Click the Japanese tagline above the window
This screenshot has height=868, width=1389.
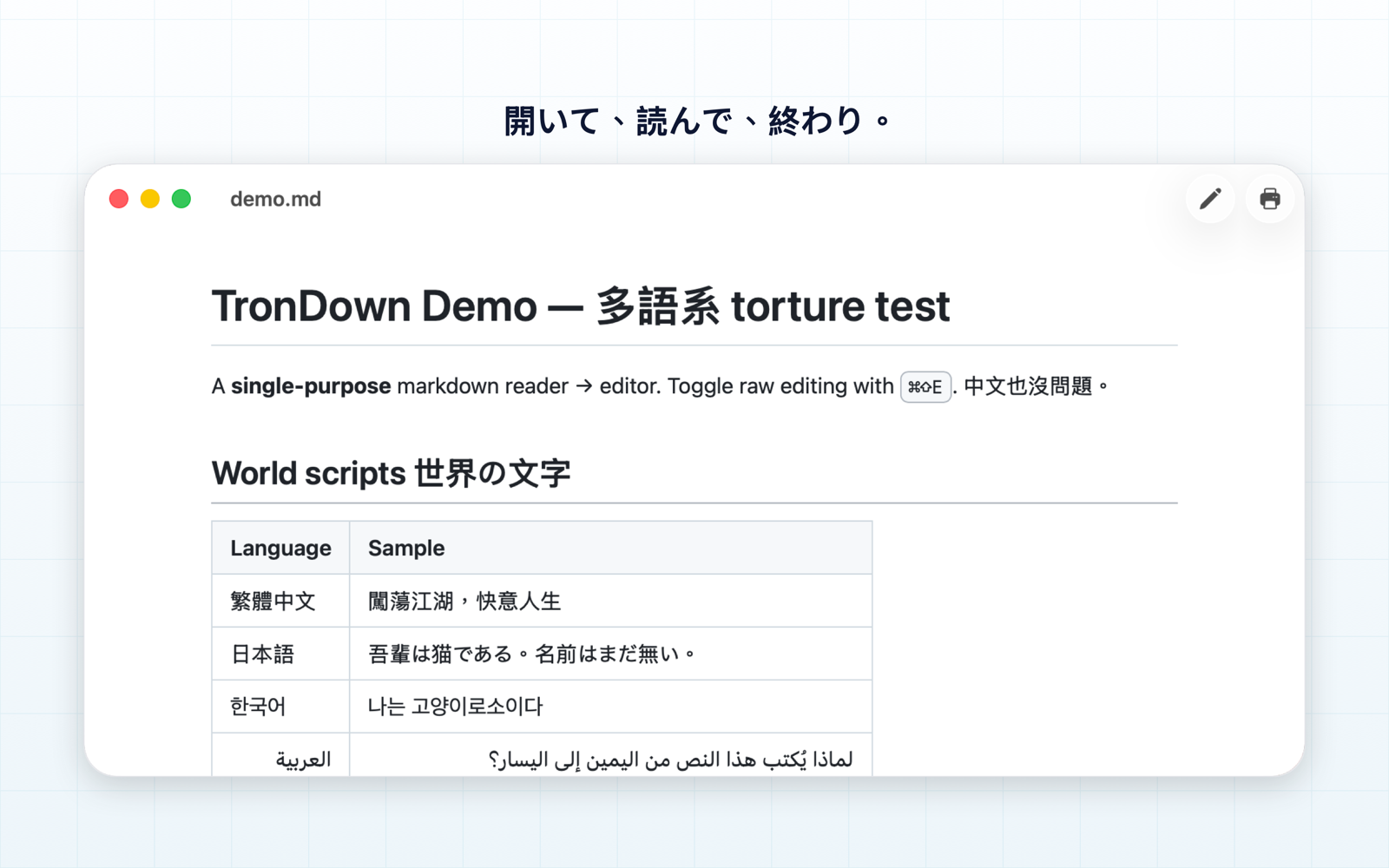[698, 121]
